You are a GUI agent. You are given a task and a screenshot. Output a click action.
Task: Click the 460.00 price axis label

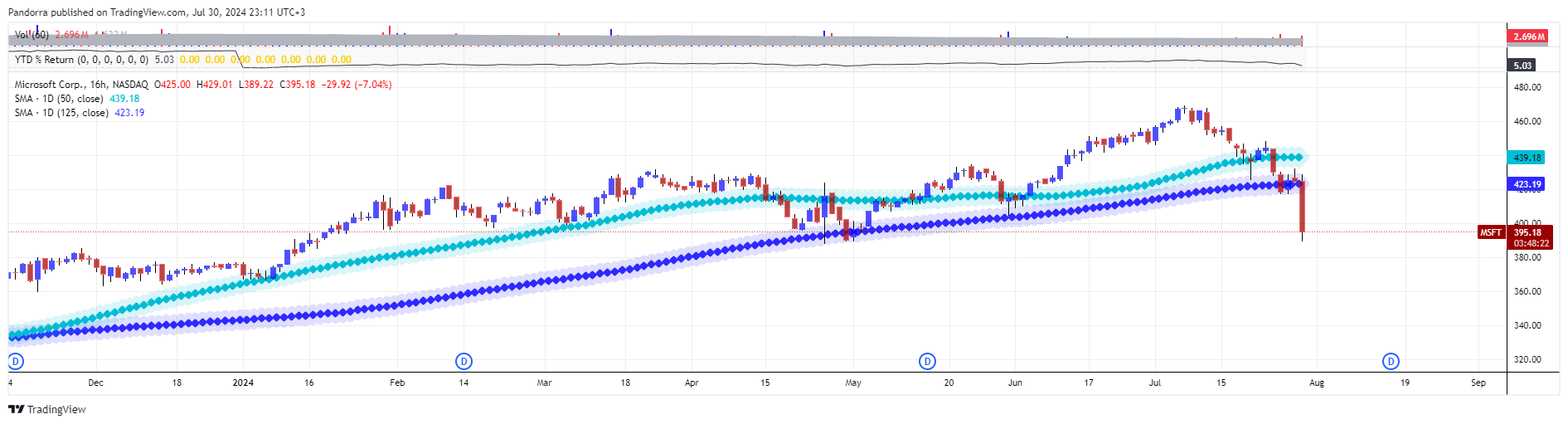1527,121
